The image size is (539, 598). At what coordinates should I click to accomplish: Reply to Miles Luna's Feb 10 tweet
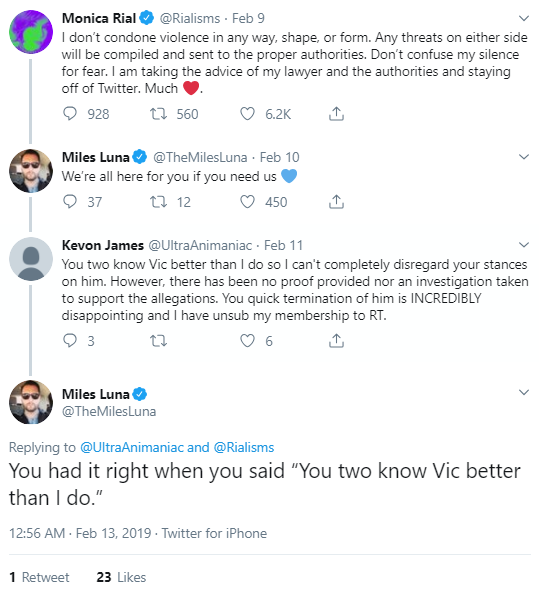(x=70, y=202)
